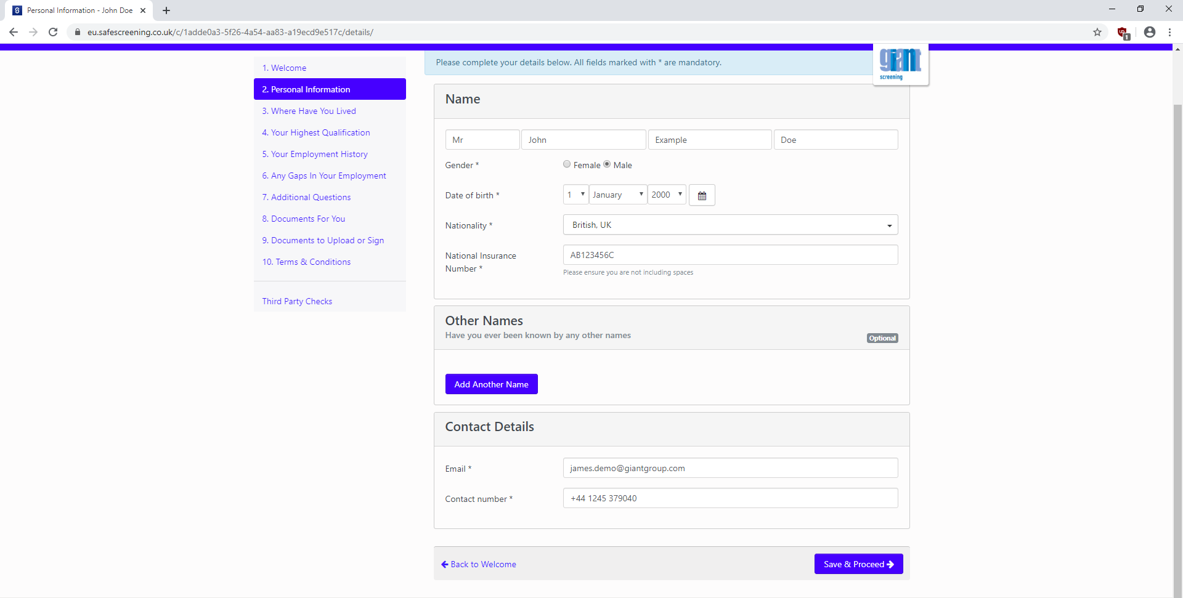The image size is (1183, 598).
Task: Open the birth month dropdown
Action: 617,195
